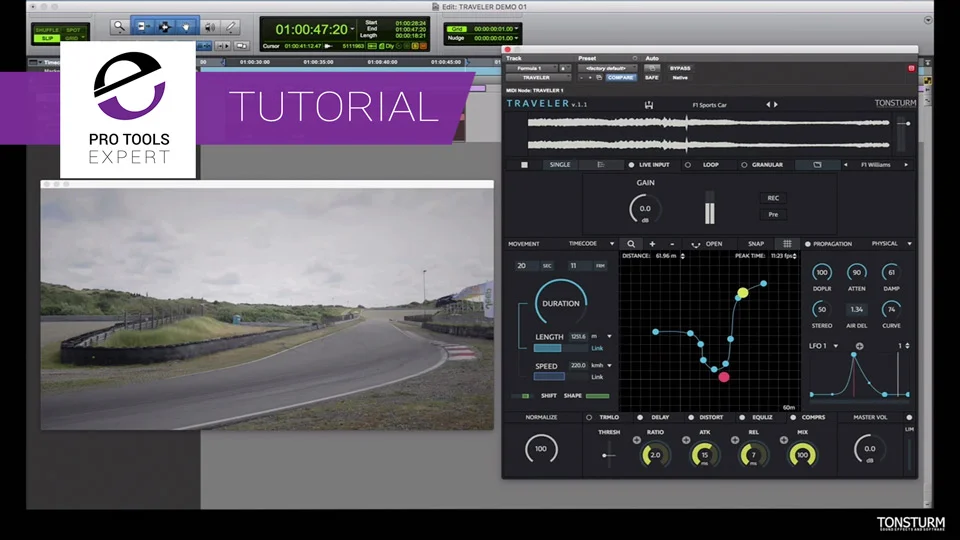960x540 pixels.
Task: Enable LOOP mode
Action: click(688, 165)
